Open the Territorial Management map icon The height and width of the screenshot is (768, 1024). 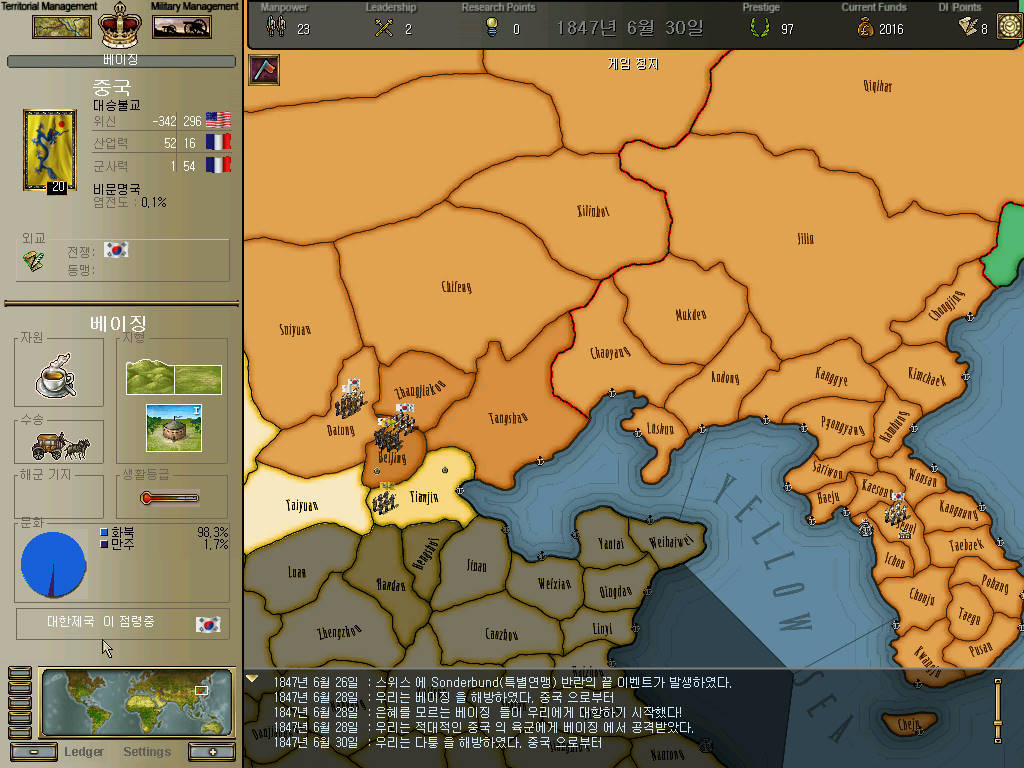(62, 27)
